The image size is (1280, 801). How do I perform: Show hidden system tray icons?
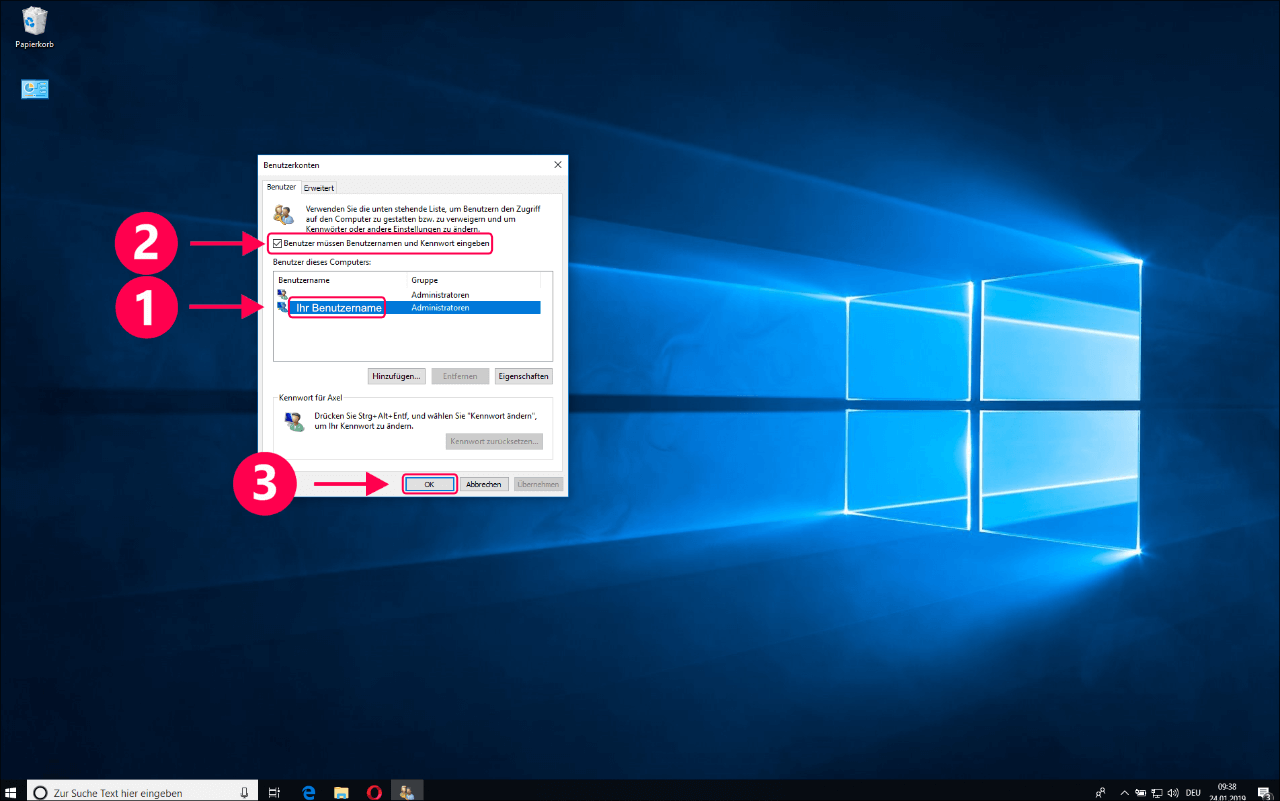1124,792
